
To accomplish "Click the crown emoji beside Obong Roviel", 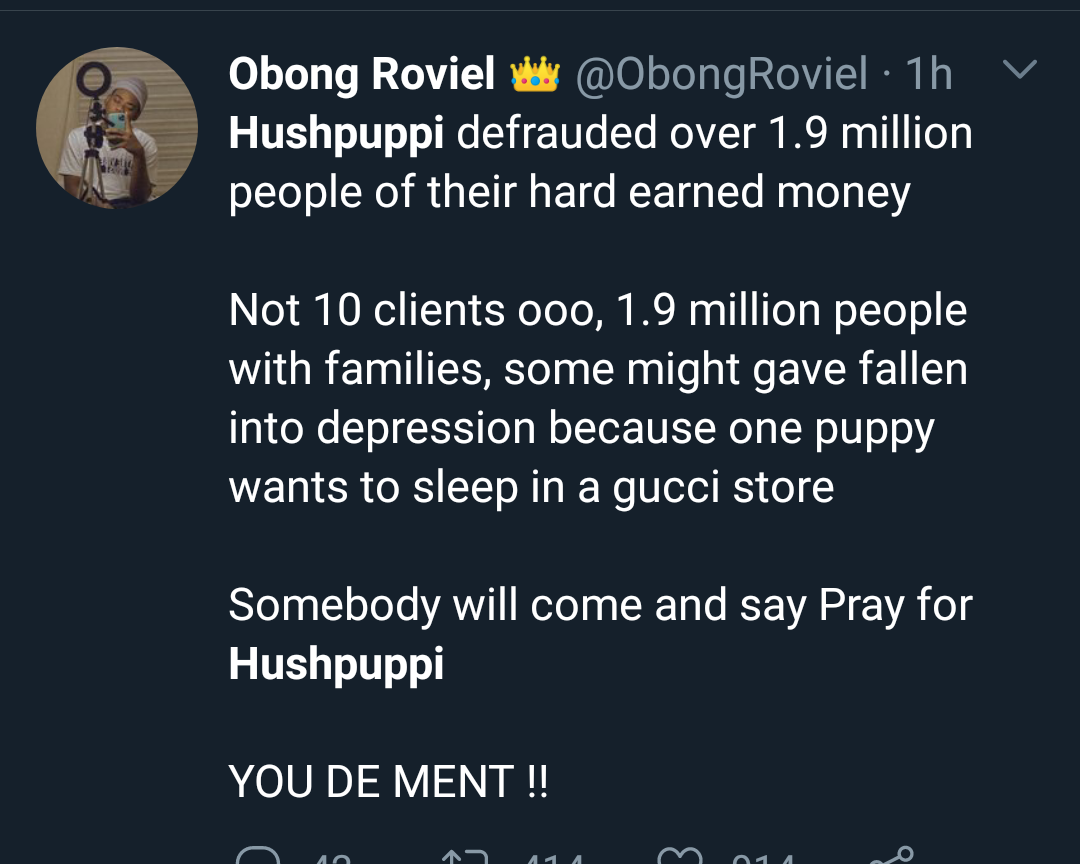I will (x=536, y=74).
